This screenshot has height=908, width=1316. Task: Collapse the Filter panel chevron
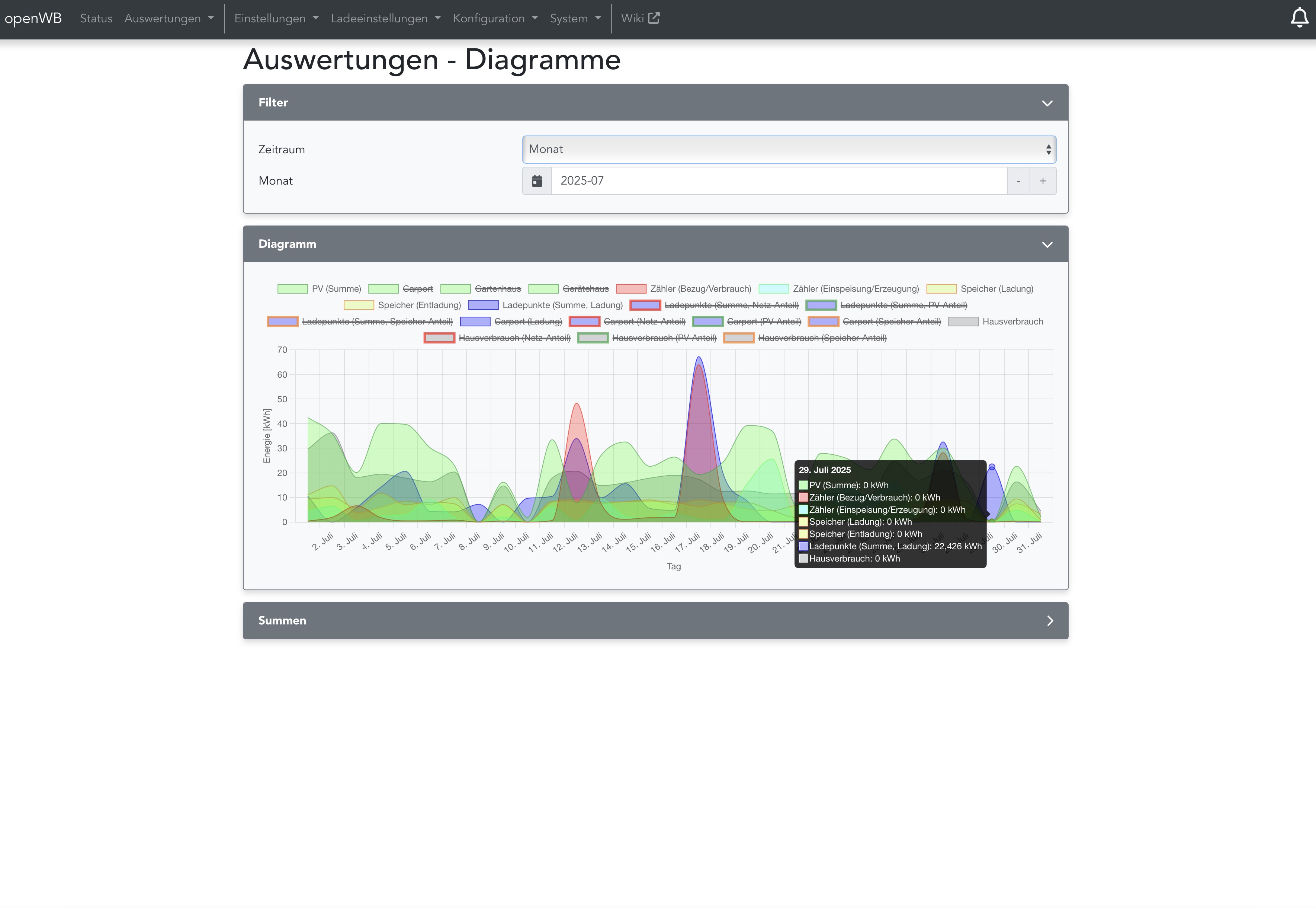click(1047, 103)
